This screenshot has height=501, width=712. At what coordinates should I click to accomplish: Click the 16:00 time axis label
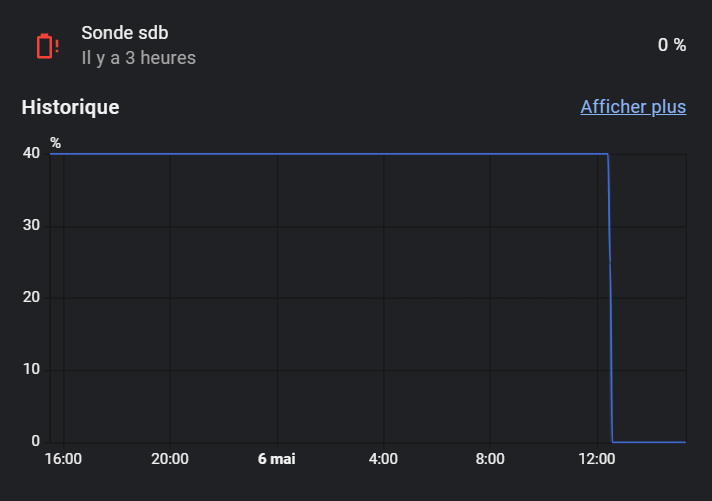[64, 459]
